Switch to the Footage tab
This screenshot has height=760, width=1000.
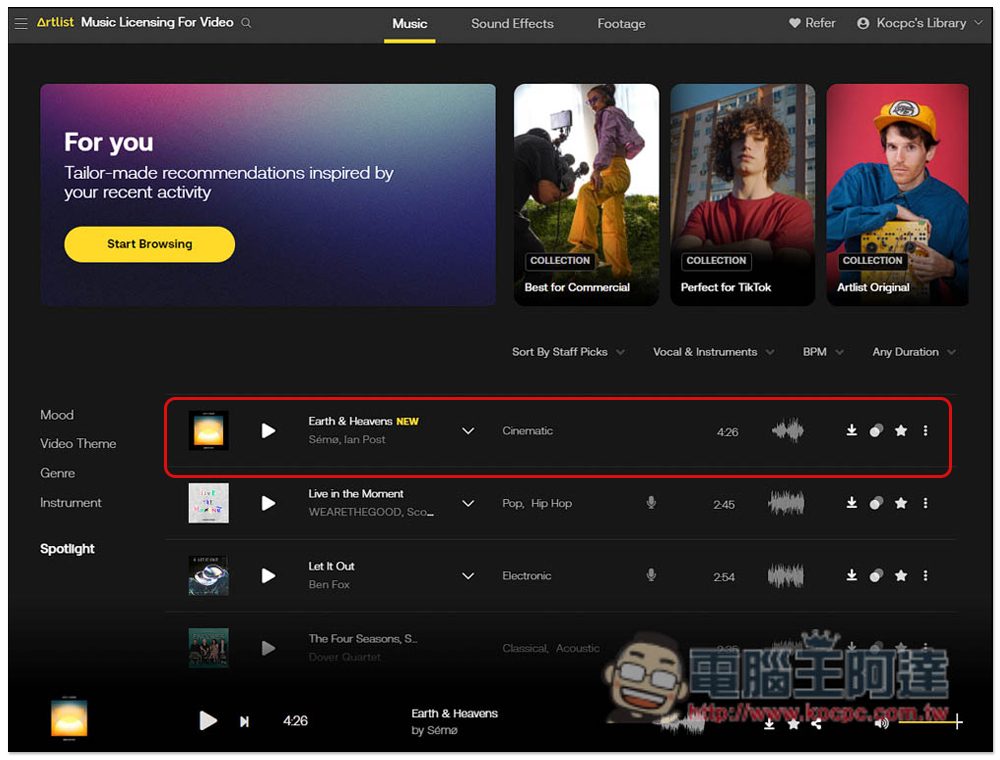[621, 24]
